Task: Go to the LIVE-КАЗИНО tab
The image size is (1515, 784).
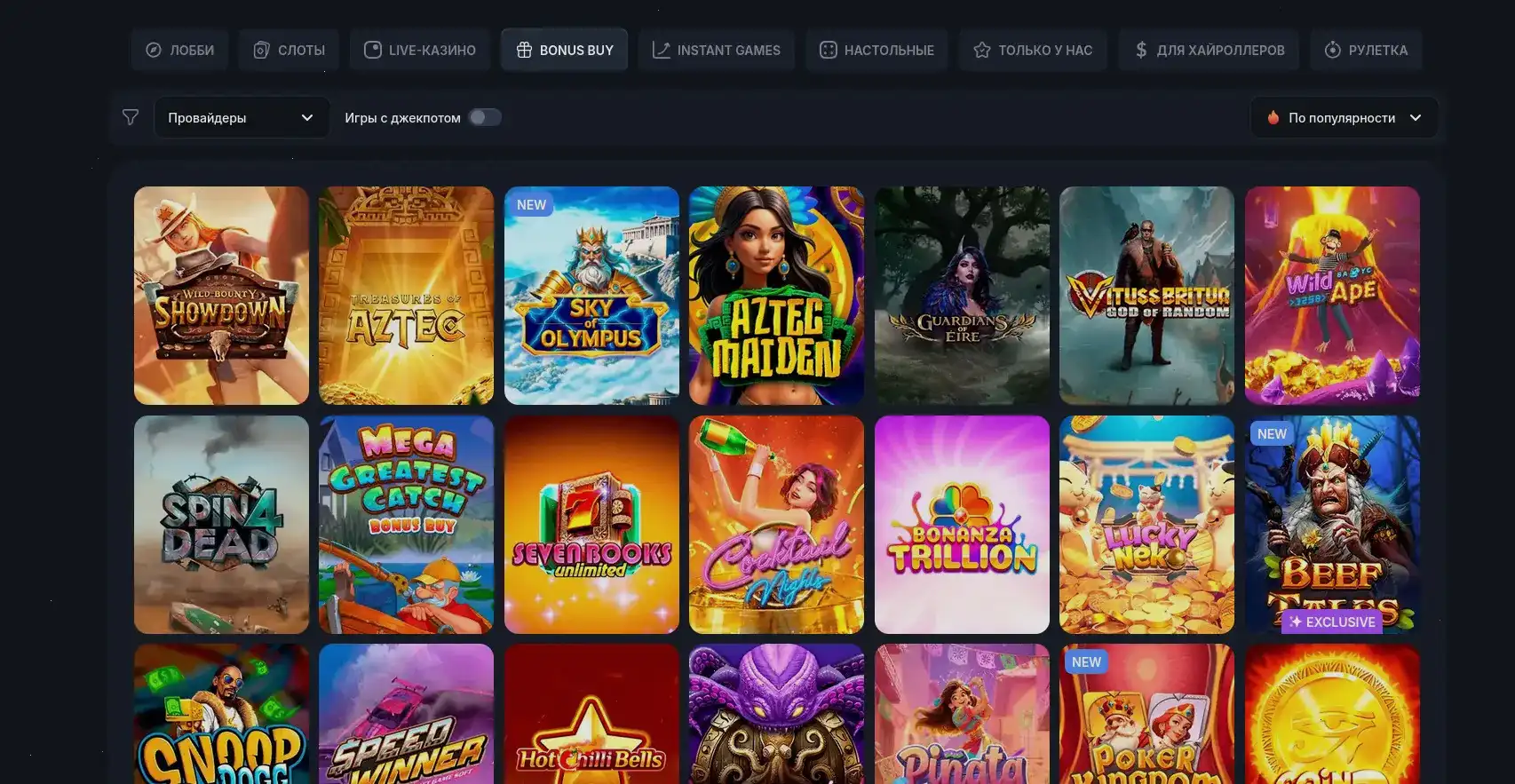Action: pos(420,50)
